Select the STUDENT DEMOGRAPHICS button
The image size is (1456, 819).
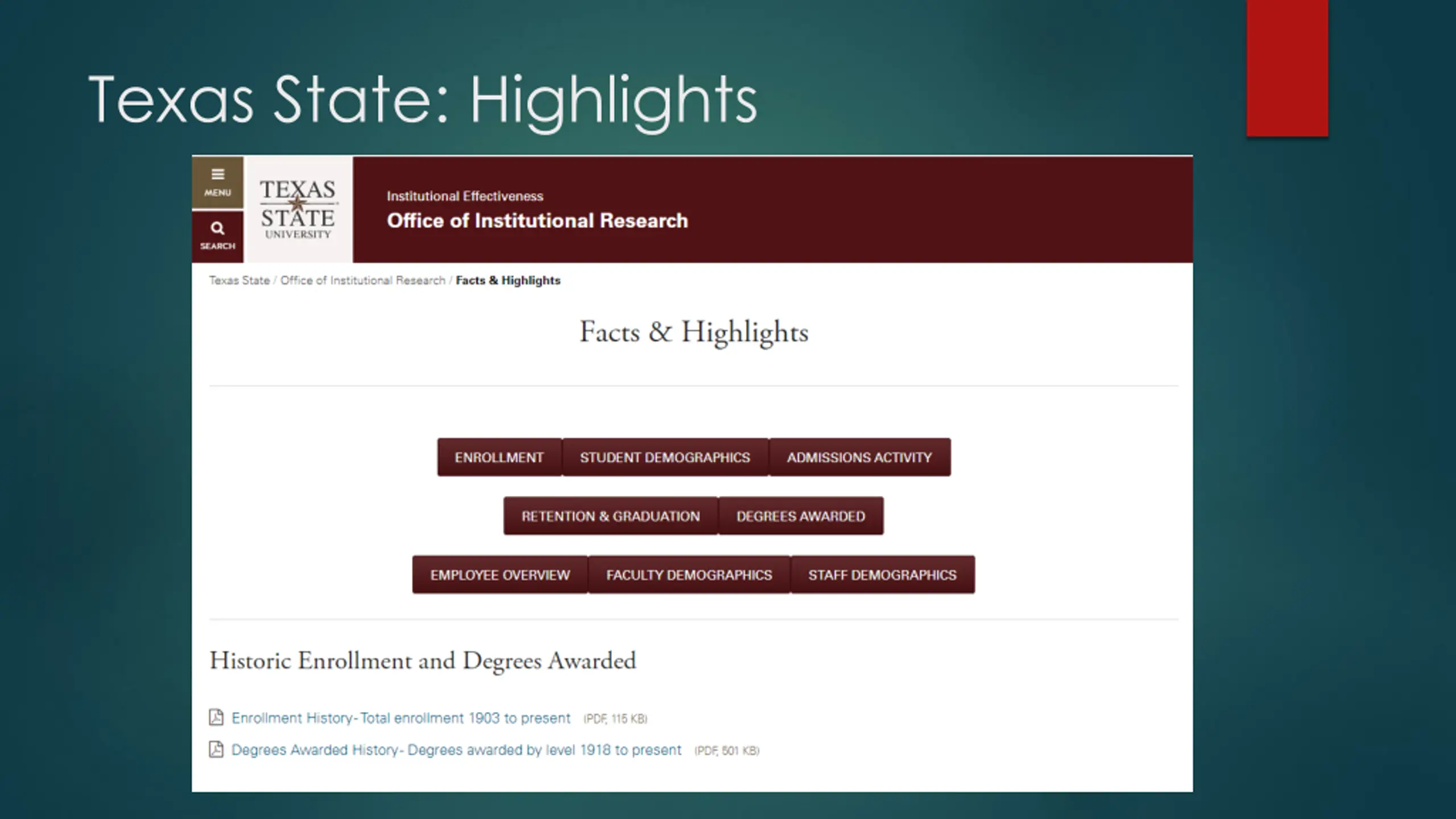[x=665, y=457]
